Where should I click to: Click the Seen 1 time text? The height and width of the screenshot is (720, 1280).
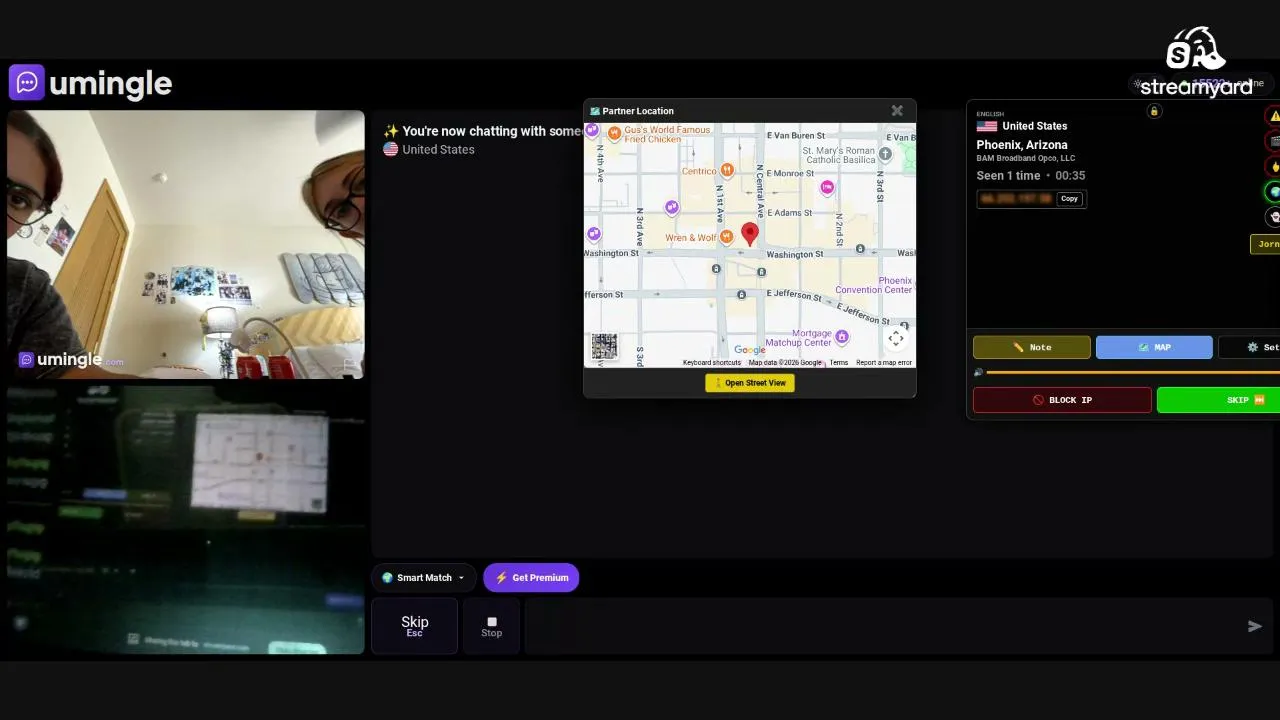(1008, 176)
